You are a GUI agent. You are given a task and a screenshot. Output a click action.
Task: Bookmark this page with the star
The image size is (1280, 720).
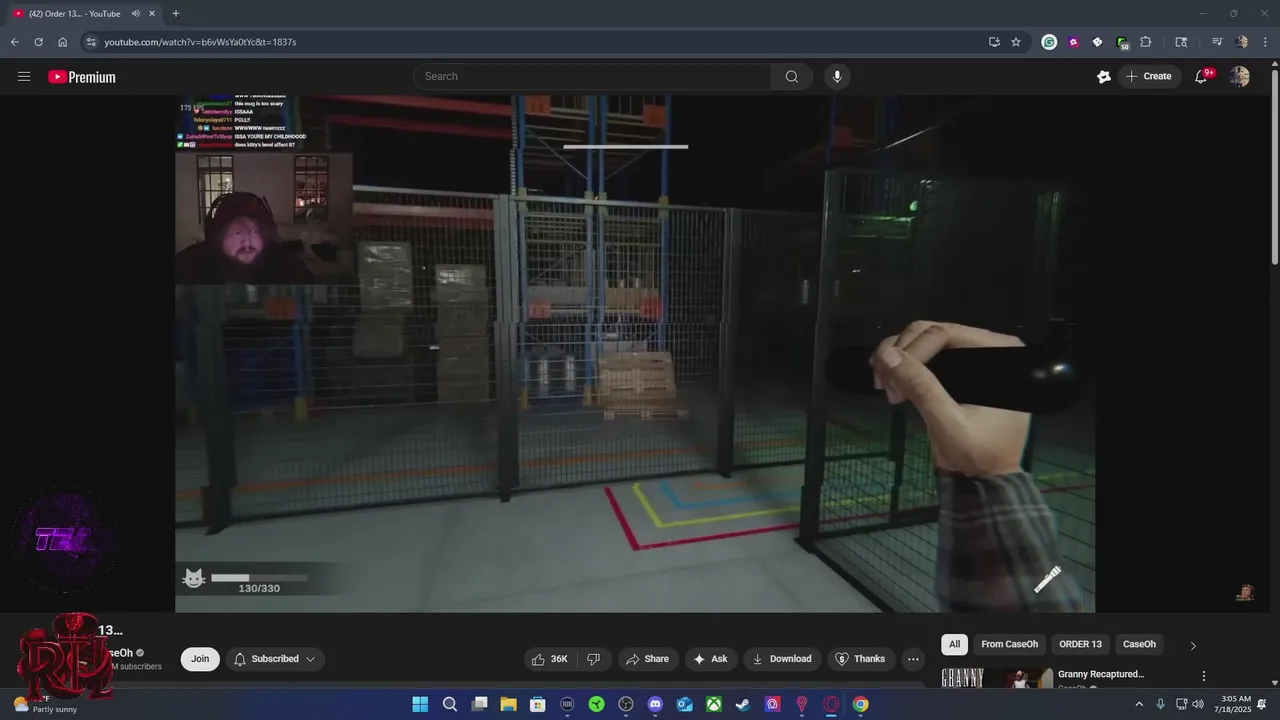[x=1016, y=42]
